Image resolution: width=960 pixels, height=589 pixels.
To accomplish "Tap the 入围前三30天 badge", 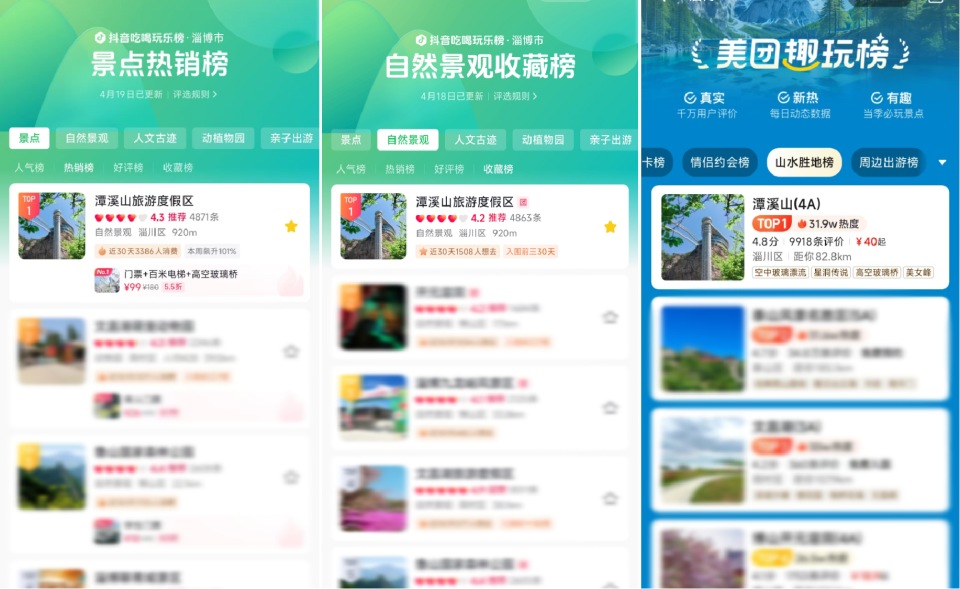I will [x=530, y=252].
